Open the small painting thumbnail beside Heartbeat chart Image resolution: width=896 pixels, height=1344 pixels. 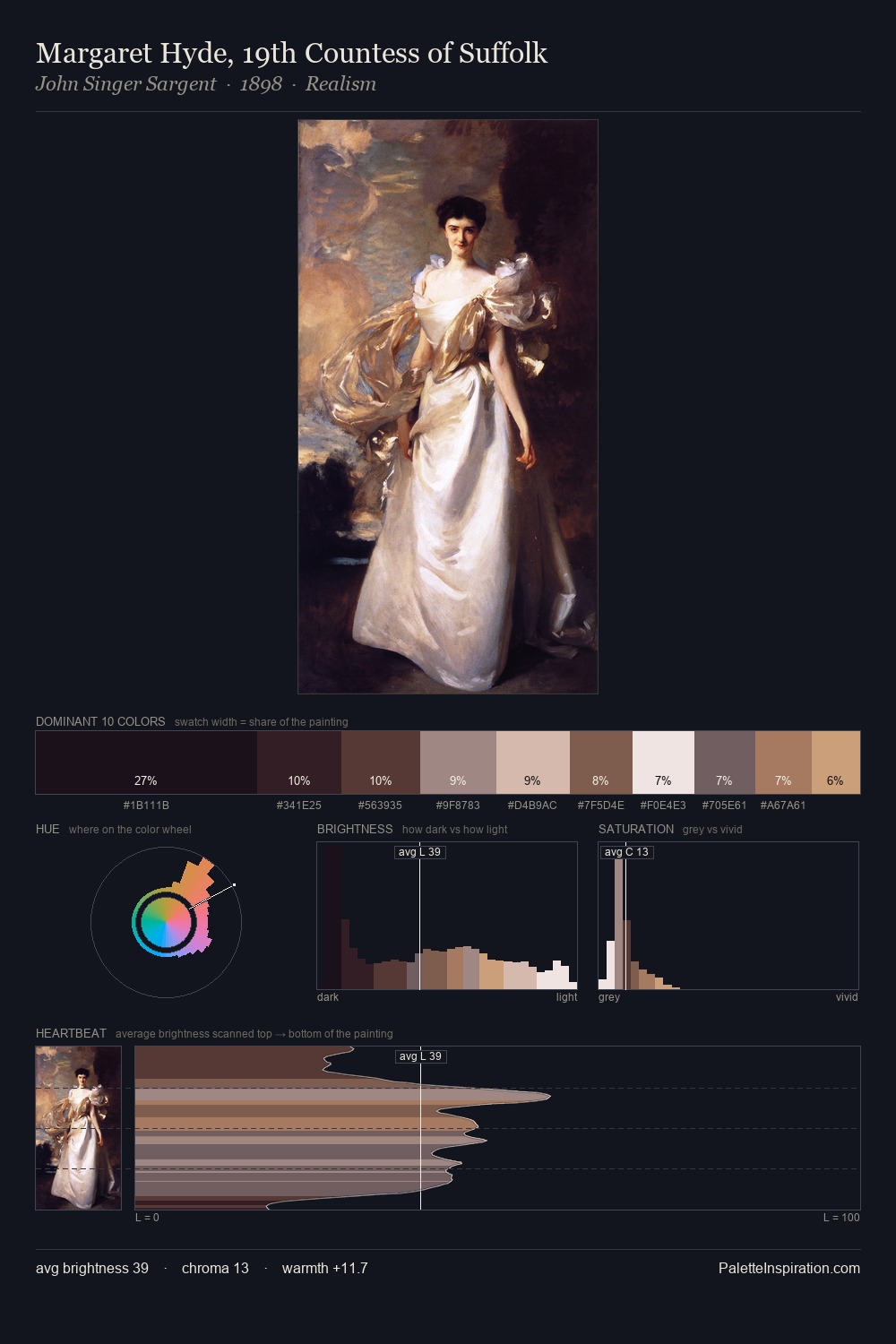click(78, 1128)
